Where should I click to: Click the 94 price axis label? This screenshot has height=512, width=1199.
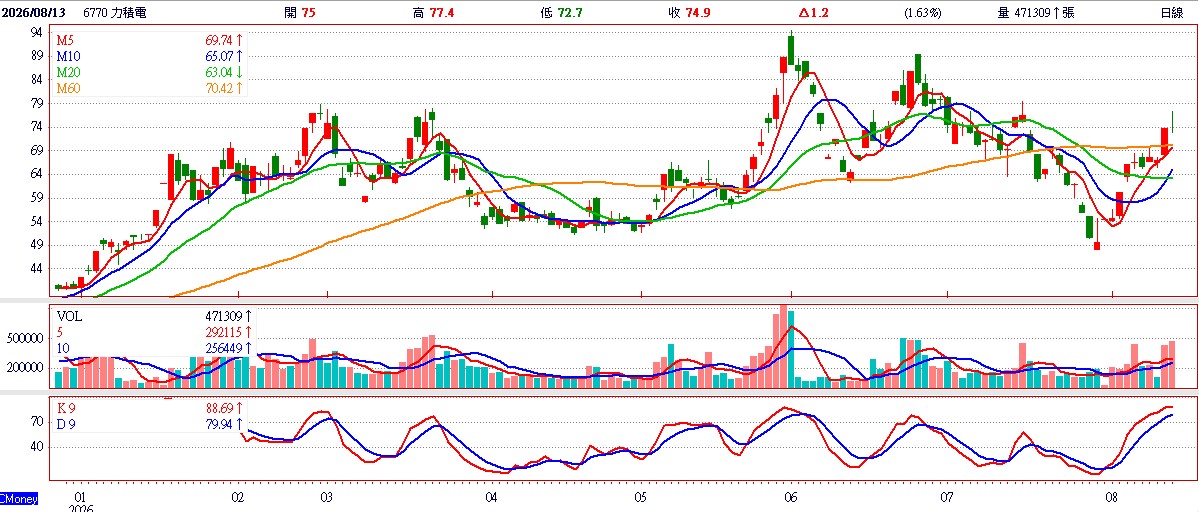point(37,32)
